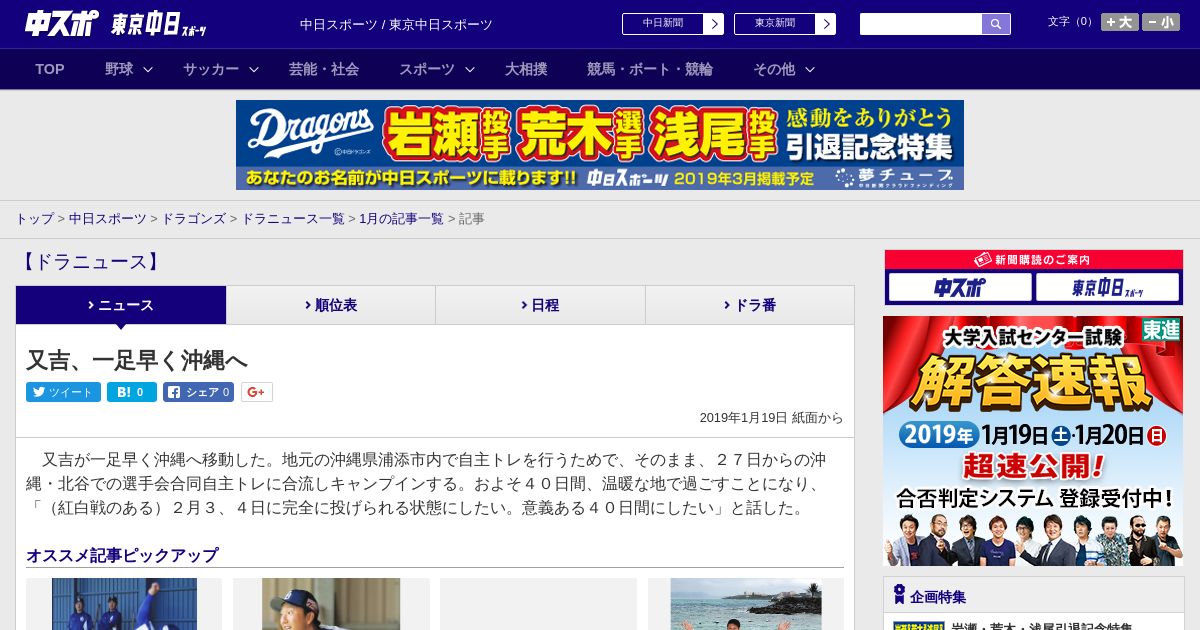Click the capped player portrait thumbnail
The image size is (1200, 630).
(x=331, y=604)
